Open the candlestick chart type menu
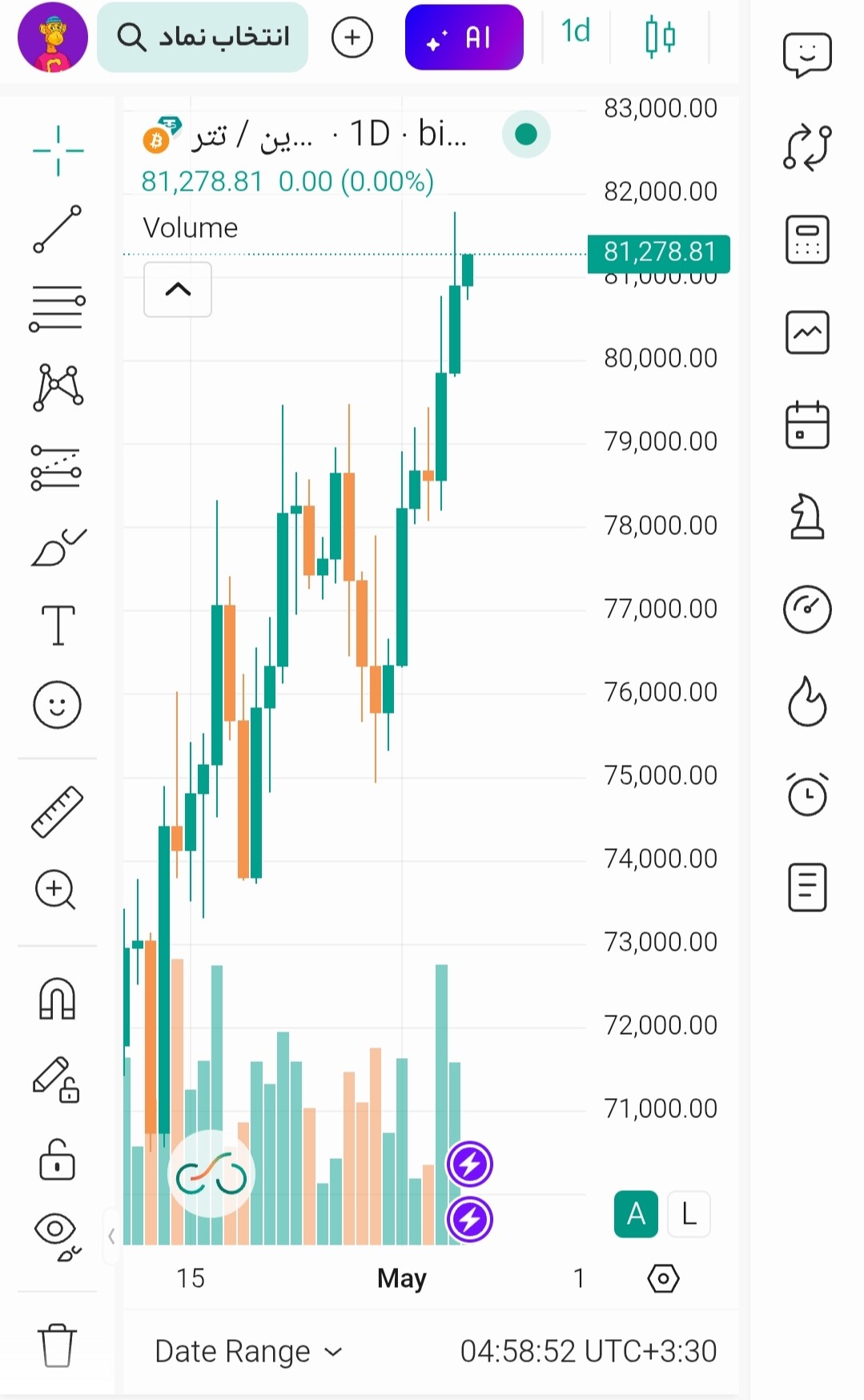The width and height of the screenshot is (864, 1400). click(x=660, y=36)
